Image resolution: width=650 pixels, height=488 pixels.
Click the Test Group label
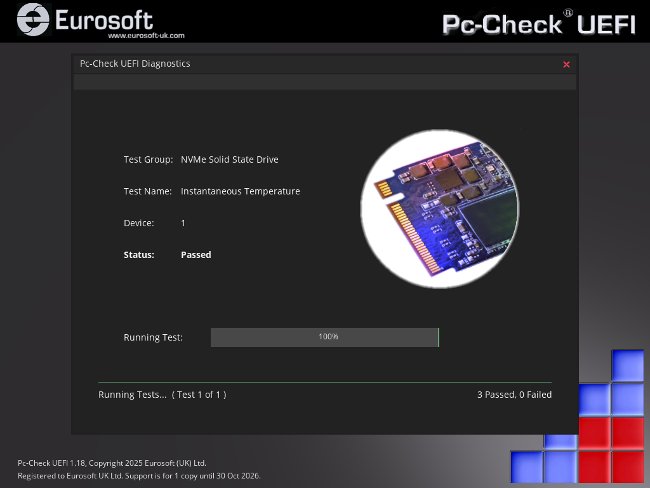tap(148, 159)
